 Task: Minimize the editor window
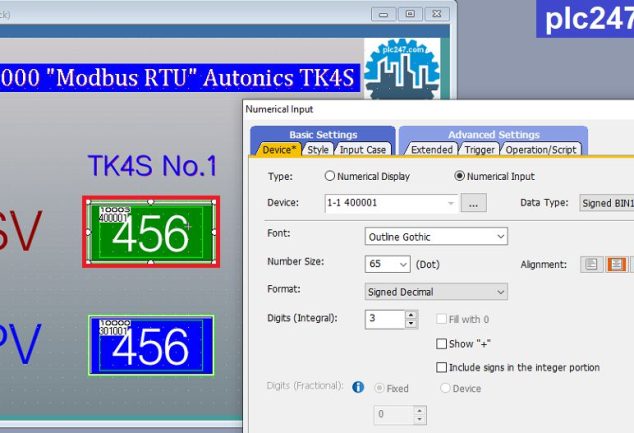(x=384, y=14)
